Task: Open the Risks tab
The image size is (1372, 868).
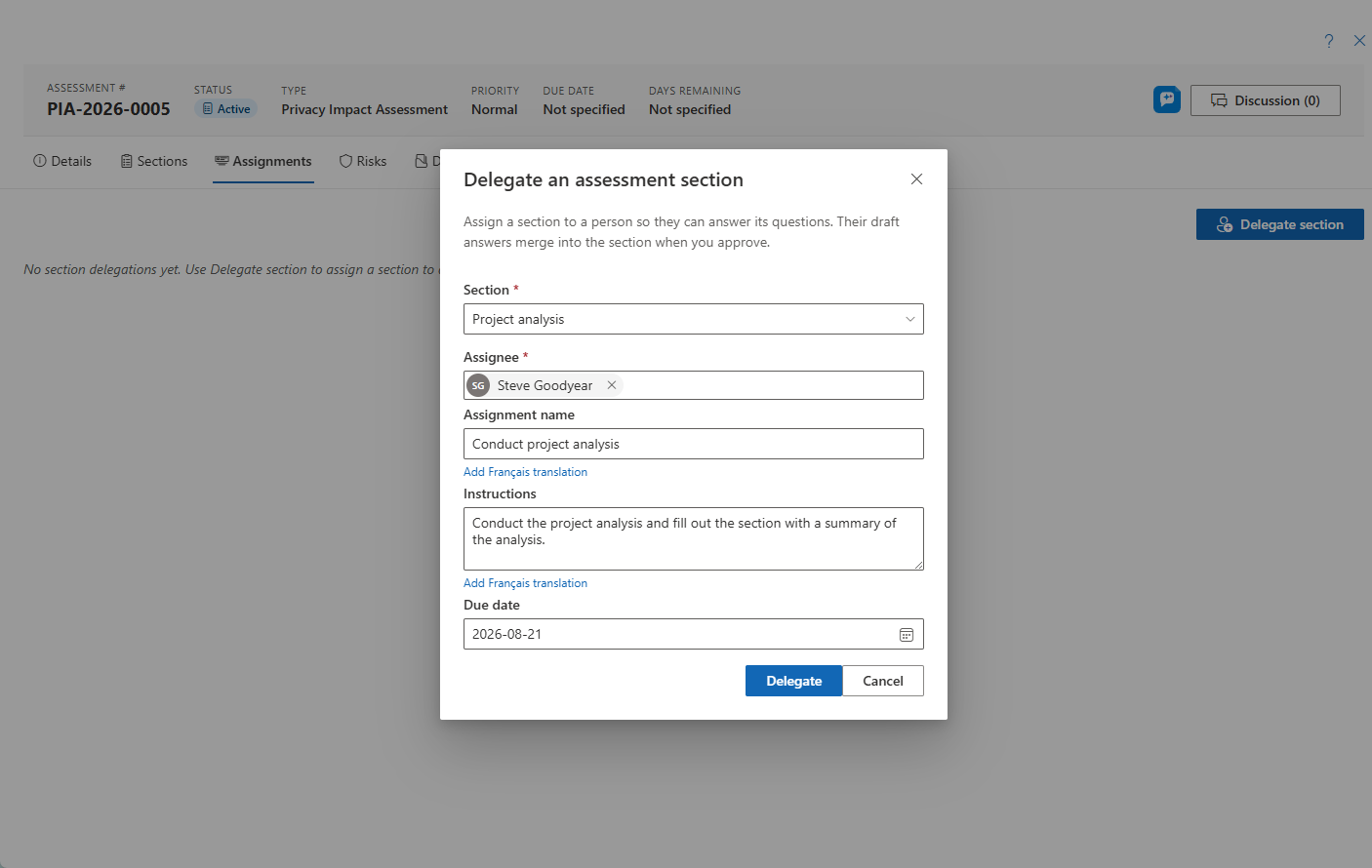Action: 363,161
